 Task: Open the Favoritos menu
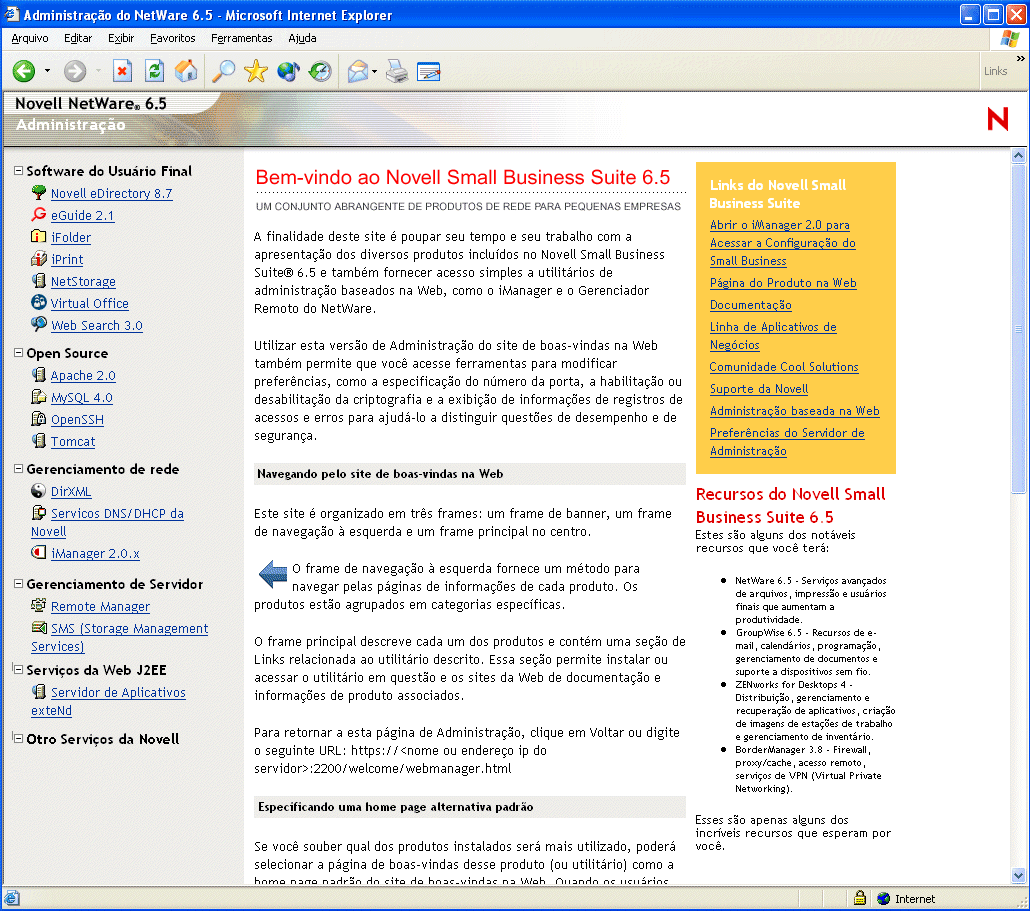point(172,38)
